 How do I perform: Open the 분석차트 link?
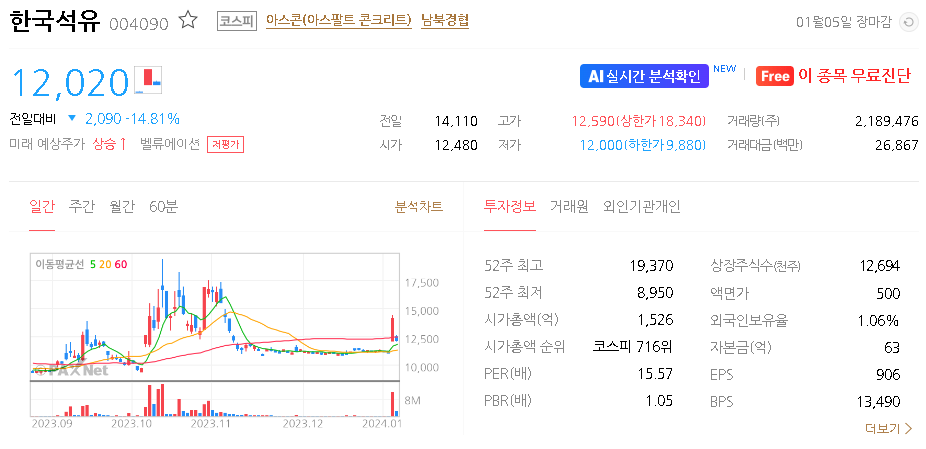tap(419, 207)
